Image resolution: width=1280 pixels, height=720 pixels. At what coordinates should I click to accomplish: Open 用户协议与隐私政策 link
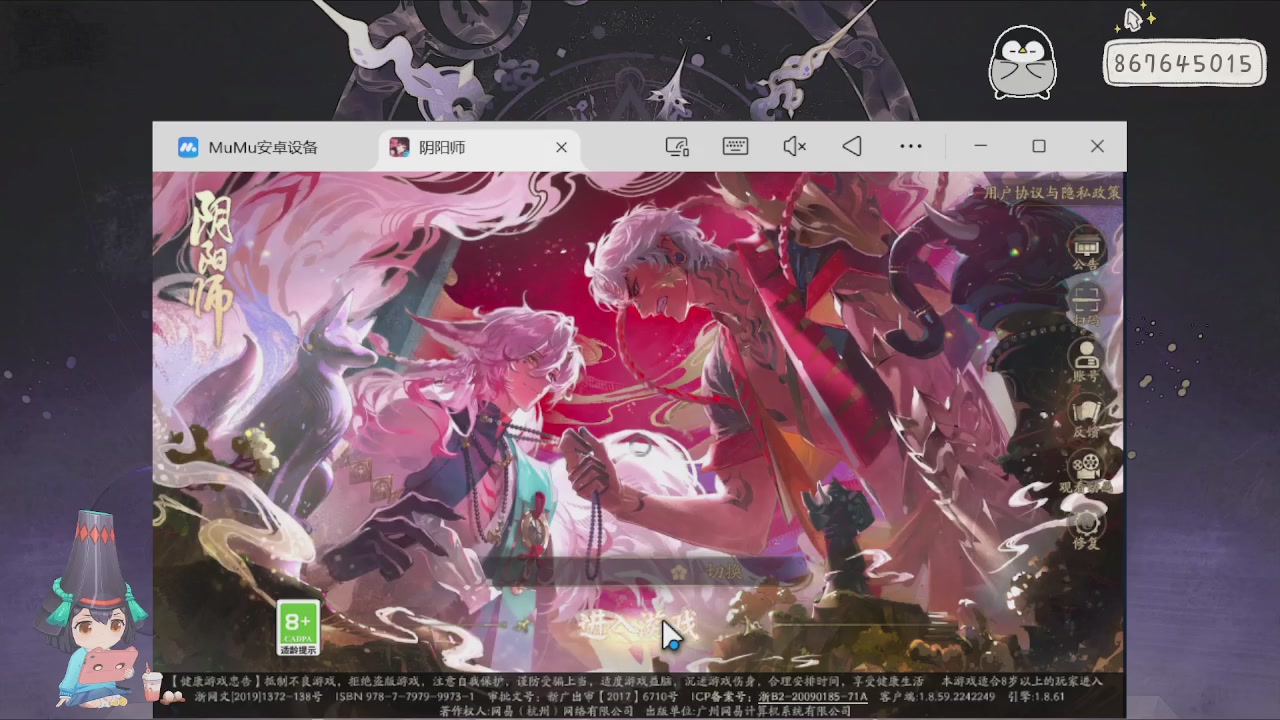[1052, 192]
